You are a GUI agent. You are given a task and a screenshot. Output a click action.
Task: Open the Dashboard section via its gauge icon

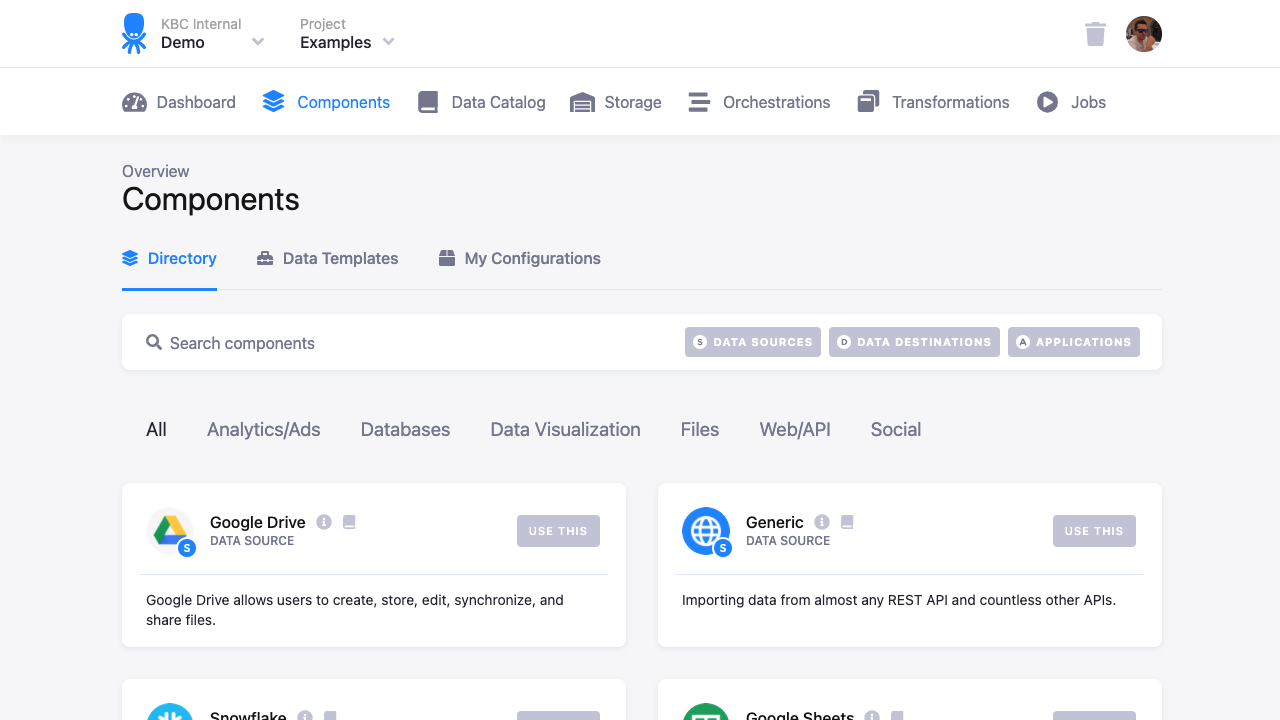tap(134, 101)
